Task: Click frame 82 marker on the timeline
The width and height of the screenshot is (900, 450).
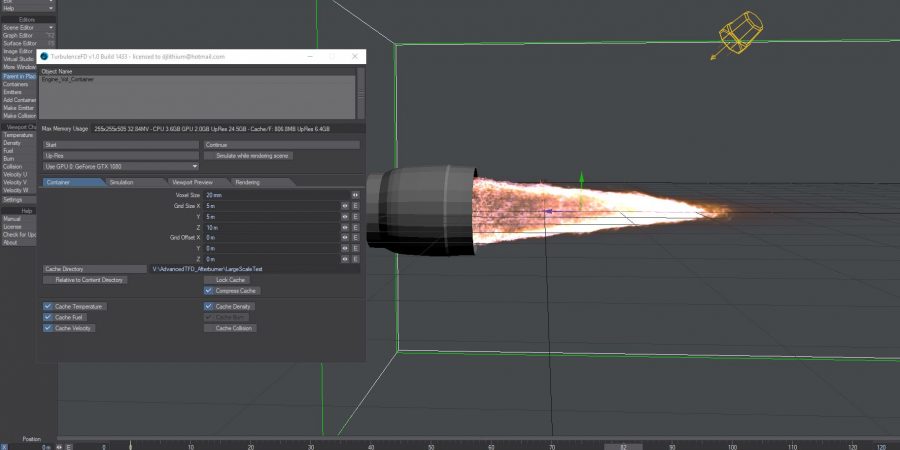Action: pos(623,447)
